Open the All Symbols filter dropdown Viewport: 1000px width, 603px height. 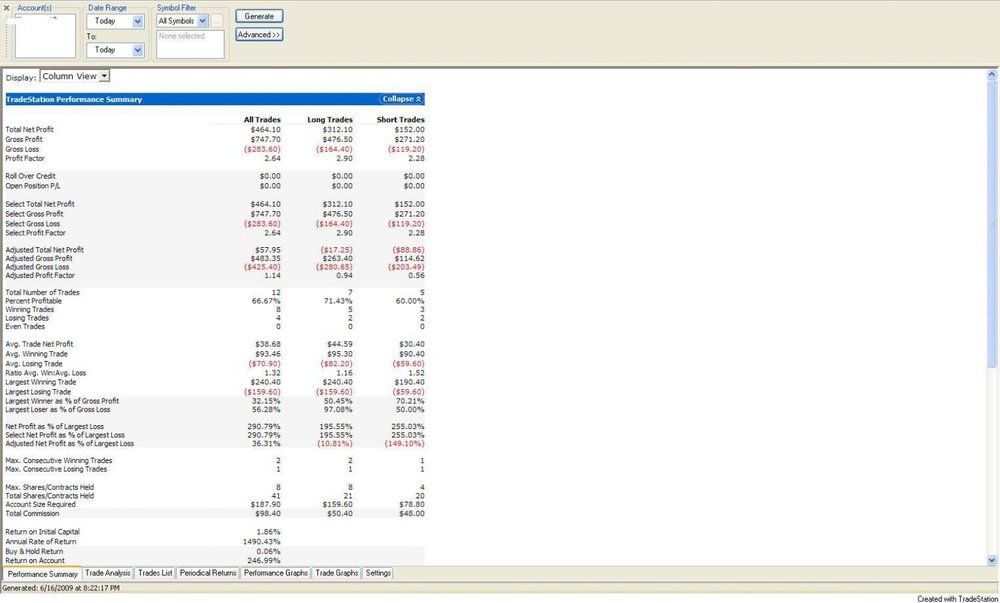pos(202,21)
